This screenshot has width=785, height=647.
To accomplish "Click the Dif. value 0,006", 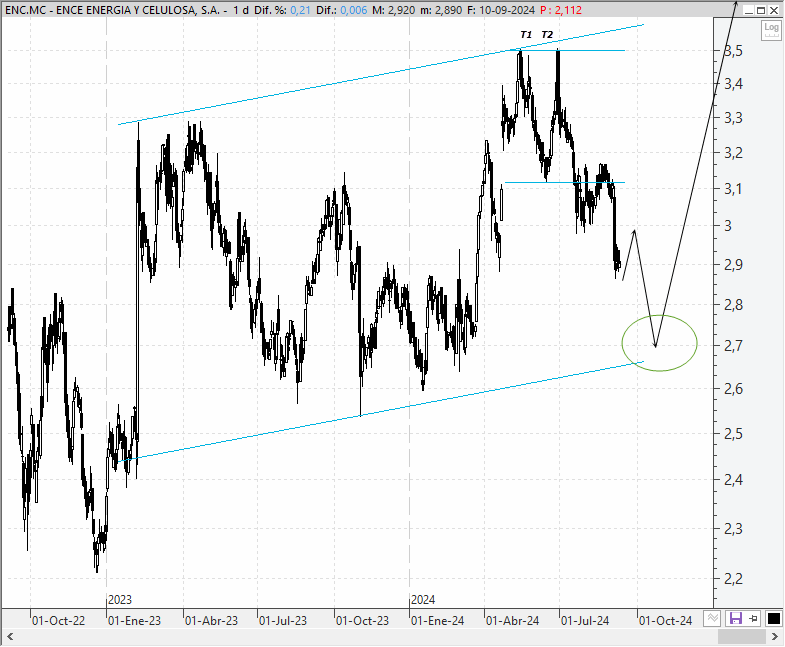I will pos(353,10).
